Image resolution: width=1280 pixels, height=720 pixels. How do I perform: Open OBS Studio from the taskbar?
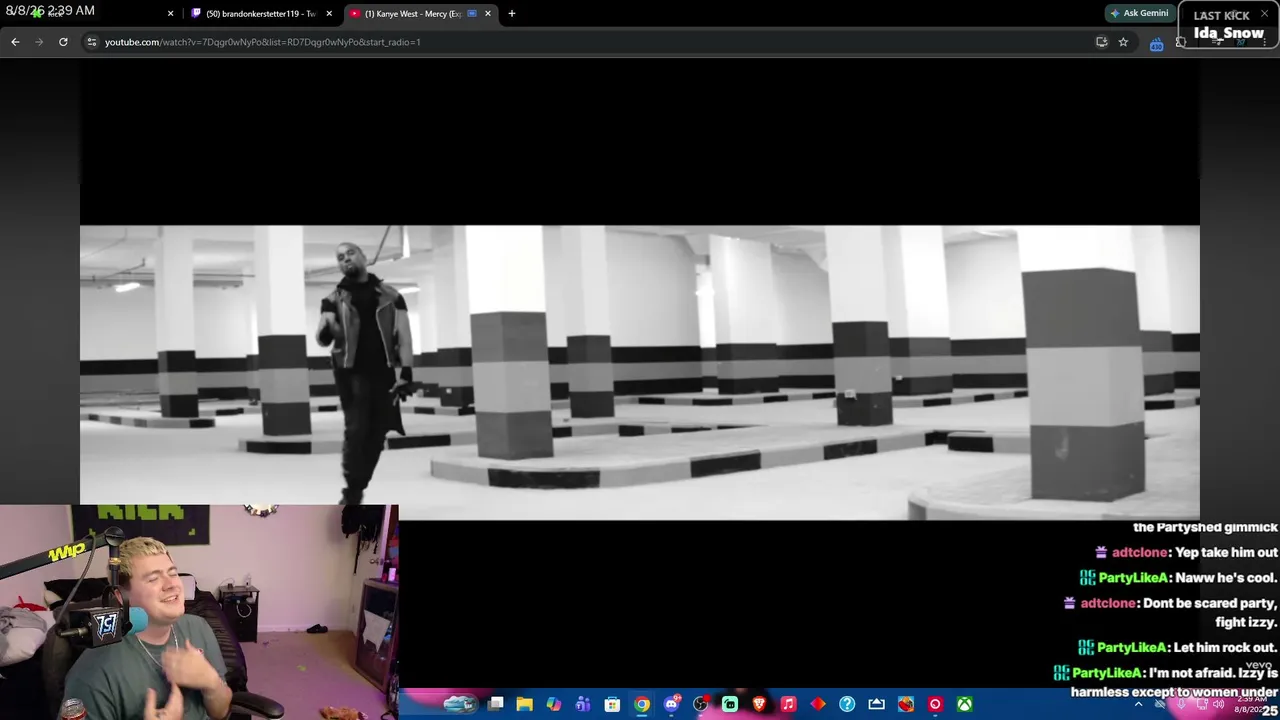[701, 704]
